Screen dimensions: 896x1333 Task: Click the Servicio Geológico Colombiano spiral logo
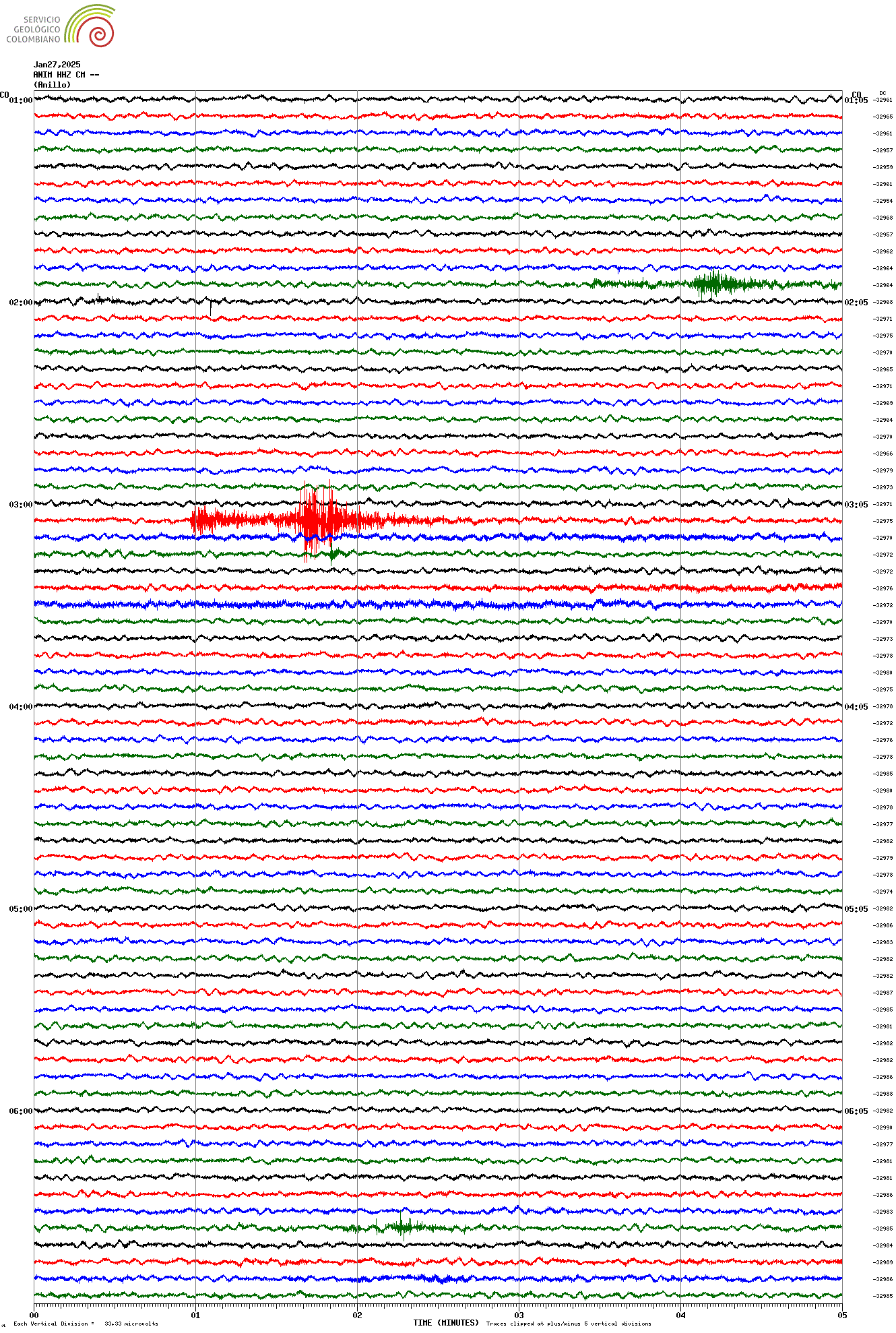[x=90, y=27]
